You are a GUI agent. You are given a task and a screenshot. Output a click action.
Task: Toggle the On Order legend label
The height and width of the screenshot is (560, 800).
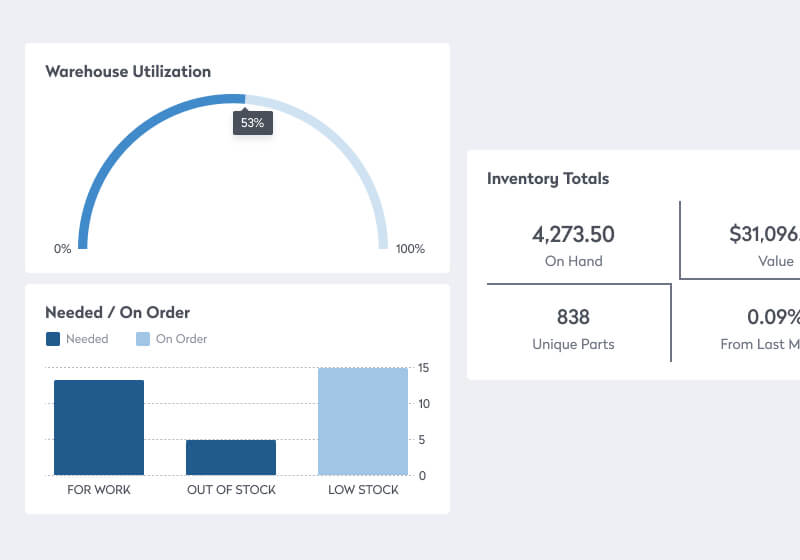point(181,339)
